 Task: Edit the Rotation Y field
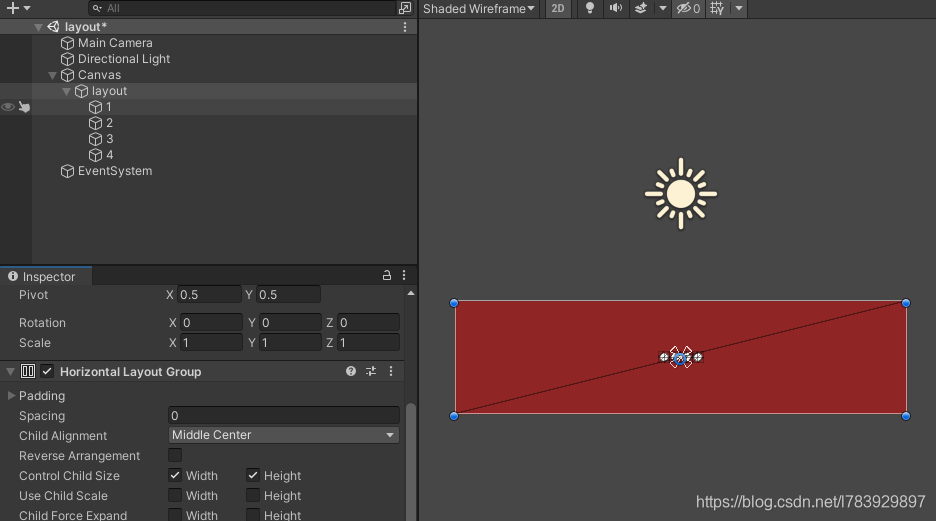[x=290, y=323]
